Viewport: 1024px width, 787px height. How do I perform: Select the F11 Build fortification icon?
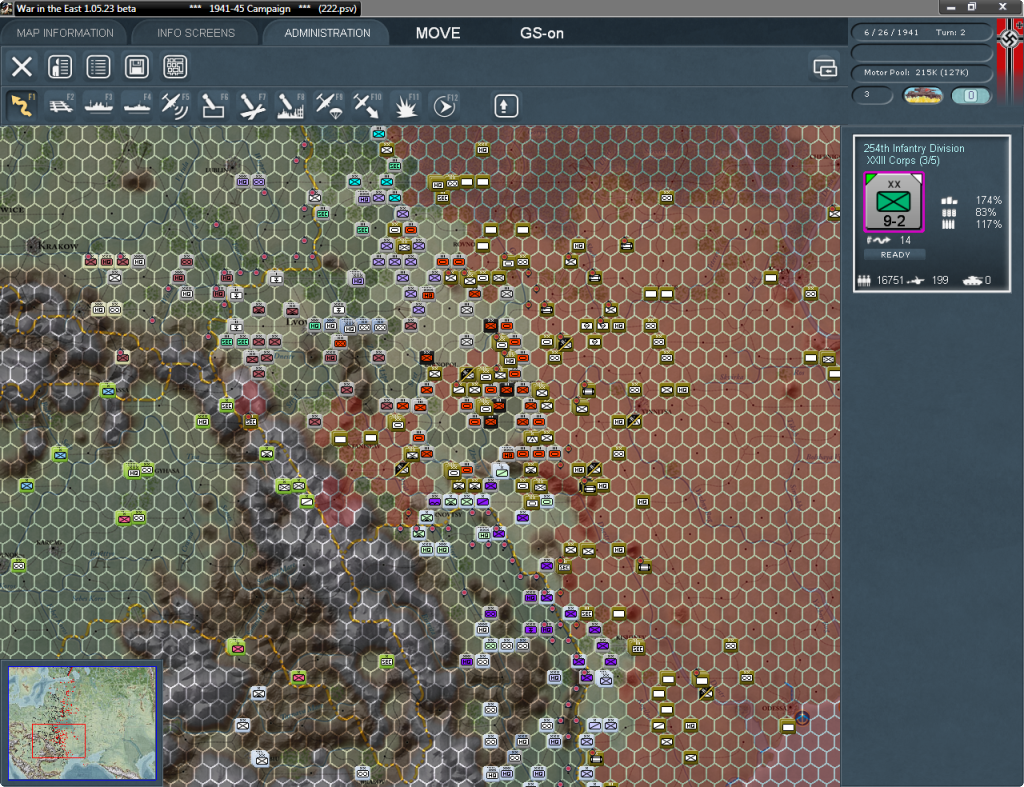(405, 106)
